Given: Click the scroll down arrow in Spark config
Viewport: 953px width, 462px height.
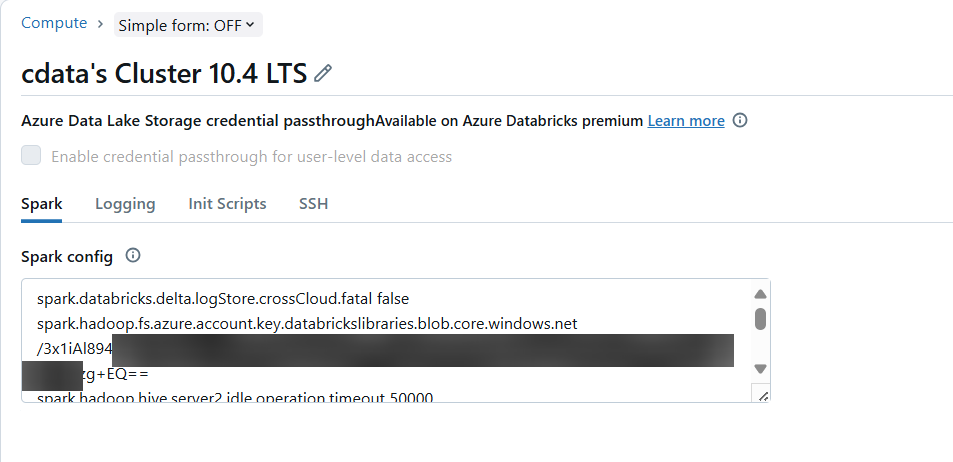Looking at the screenshot, I should pyautogui.click(x=760, y=368).
